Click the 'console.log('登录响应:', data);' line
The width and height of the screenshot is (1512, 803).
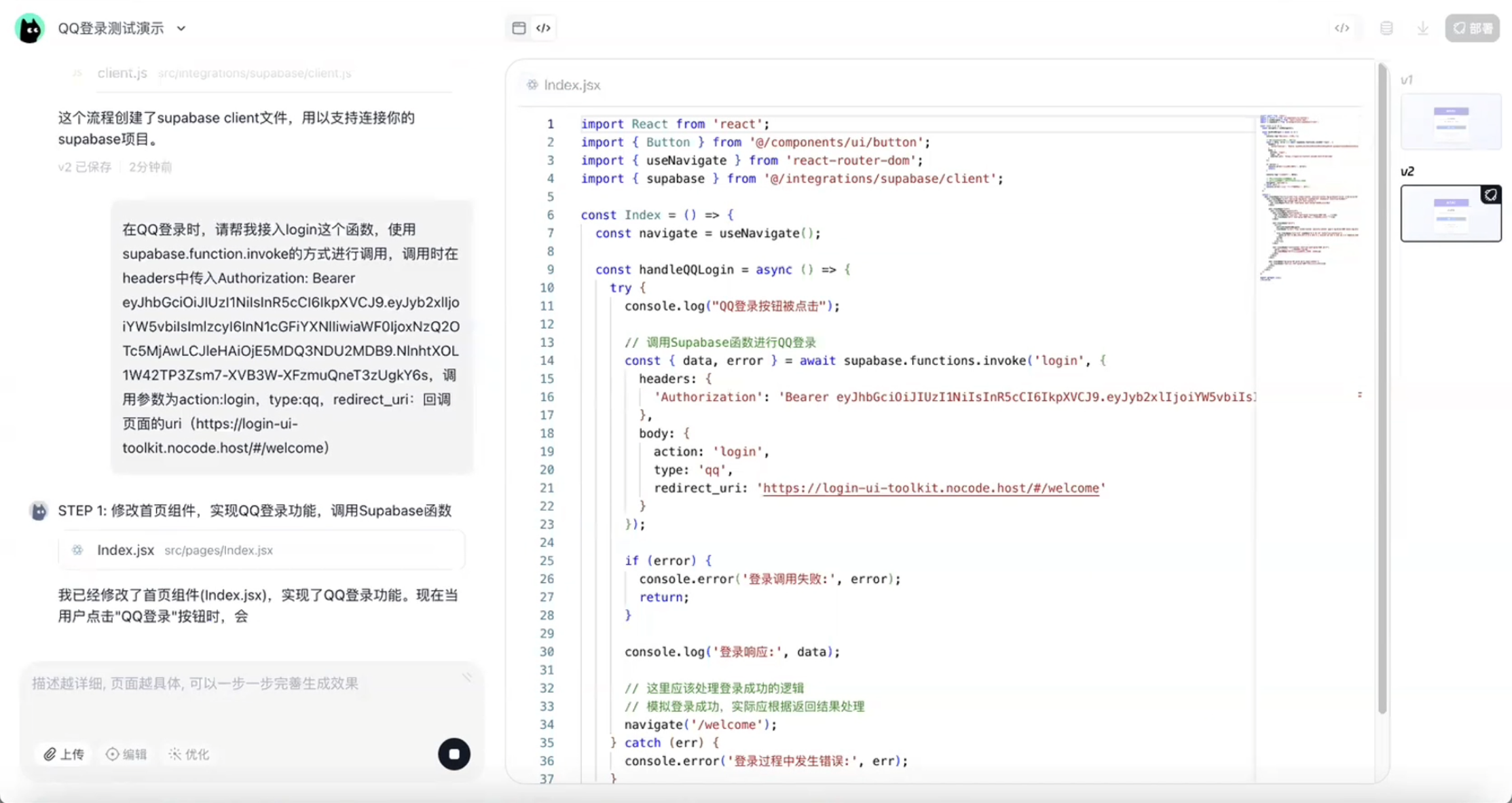pos(732,652)
